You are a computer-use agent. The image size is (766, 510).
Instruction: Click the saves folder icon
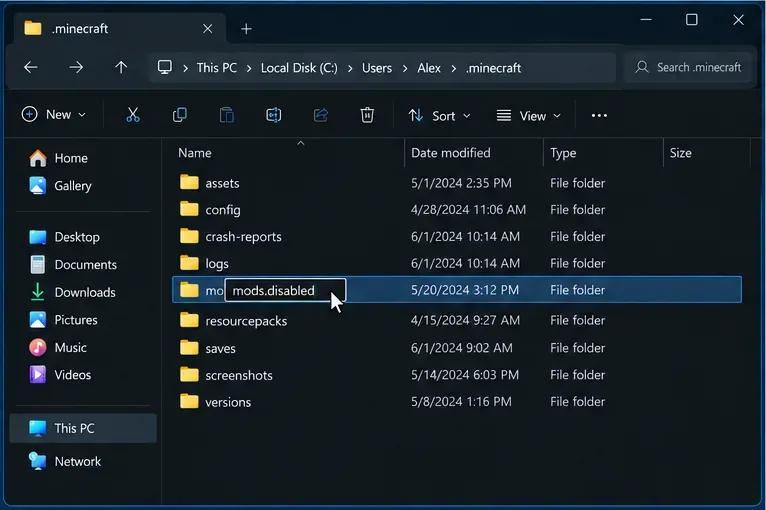click(x=189, y=347)
